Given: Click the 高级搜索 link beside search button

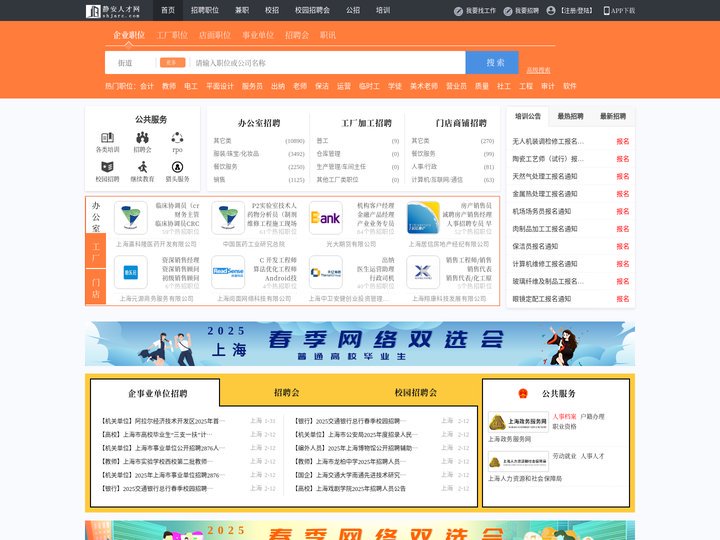Looking at the screenshot, I should [538, 70].
